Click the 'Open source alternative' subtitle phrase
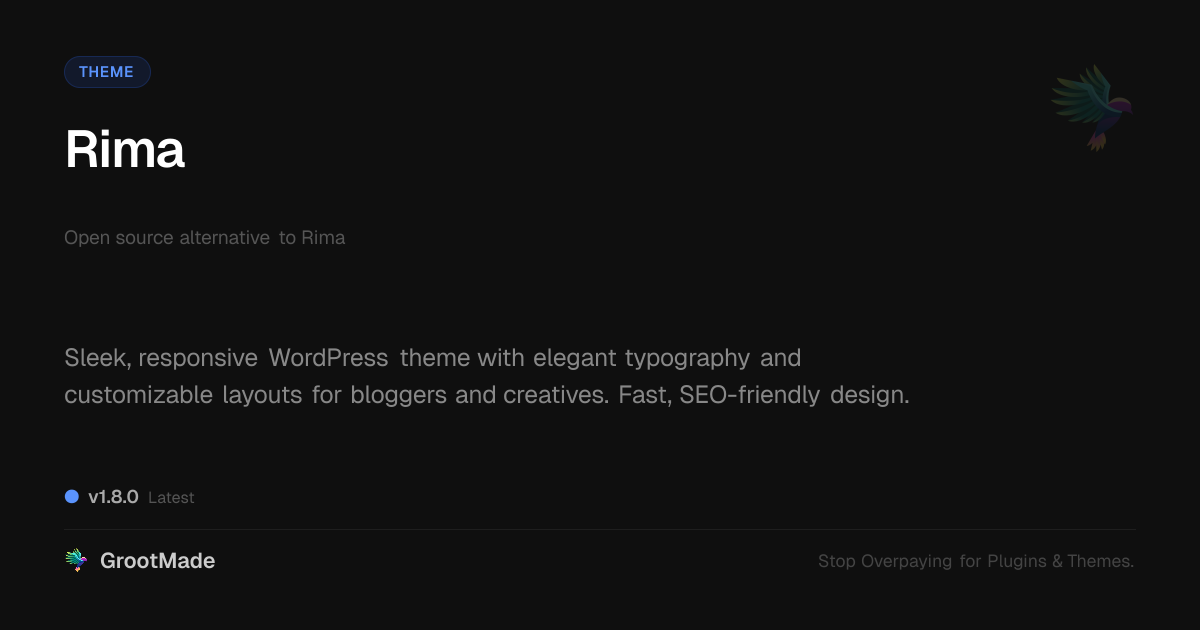 click(167, 238)
